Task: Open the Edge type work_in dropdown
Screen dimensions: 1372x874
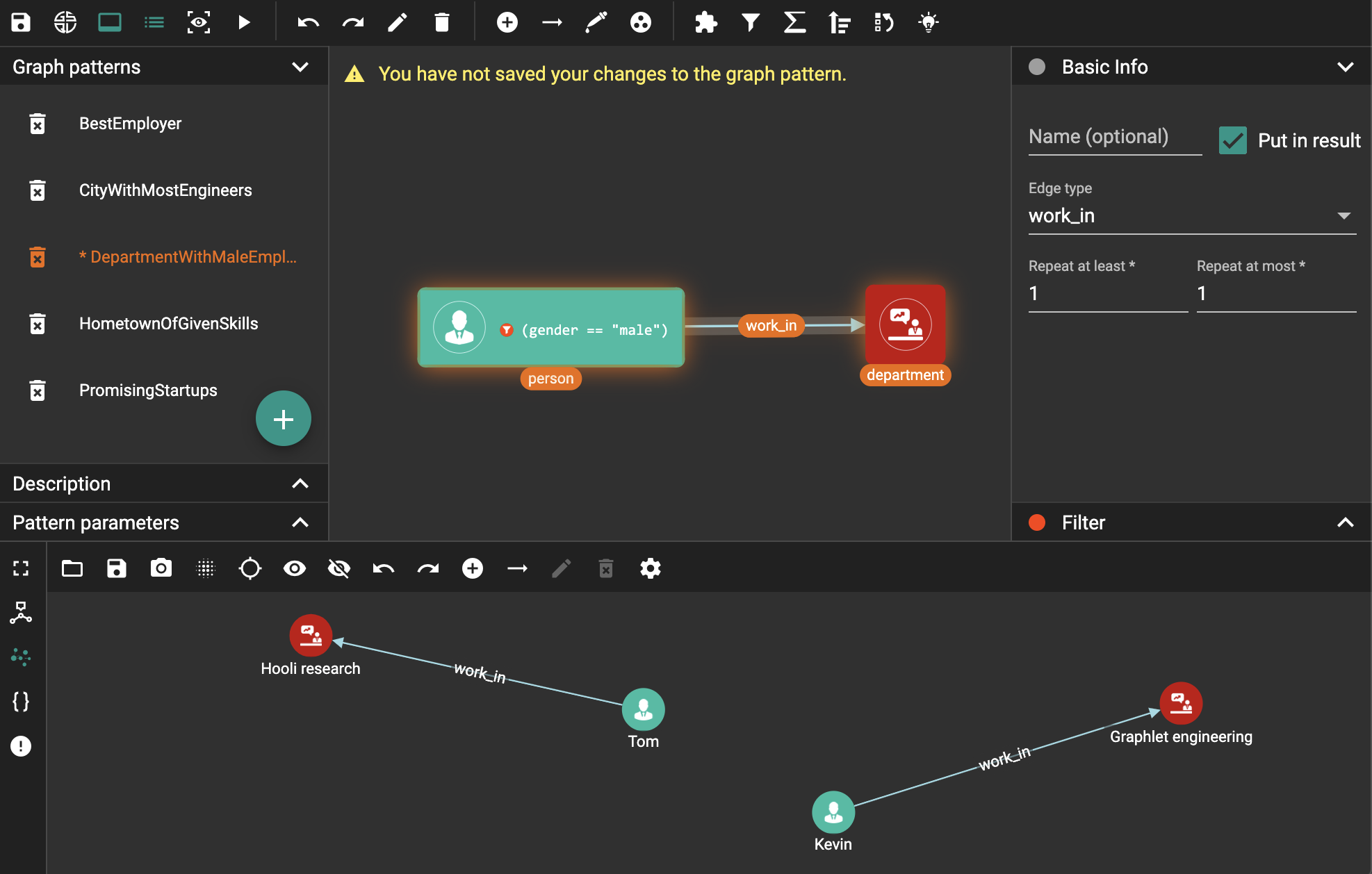Action: [1191, 216]
